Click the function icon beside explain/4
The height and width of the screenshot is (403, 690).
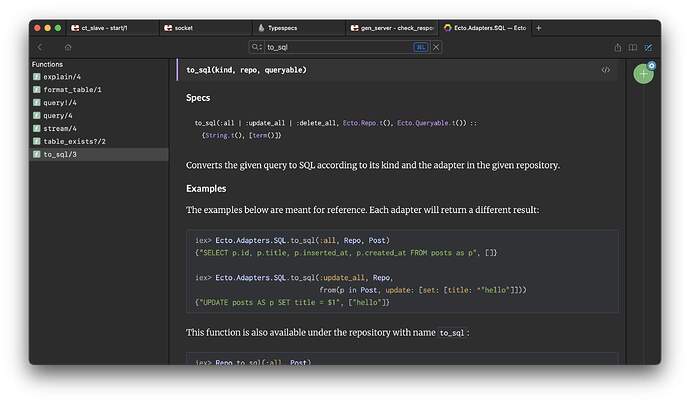click(37, 77)
